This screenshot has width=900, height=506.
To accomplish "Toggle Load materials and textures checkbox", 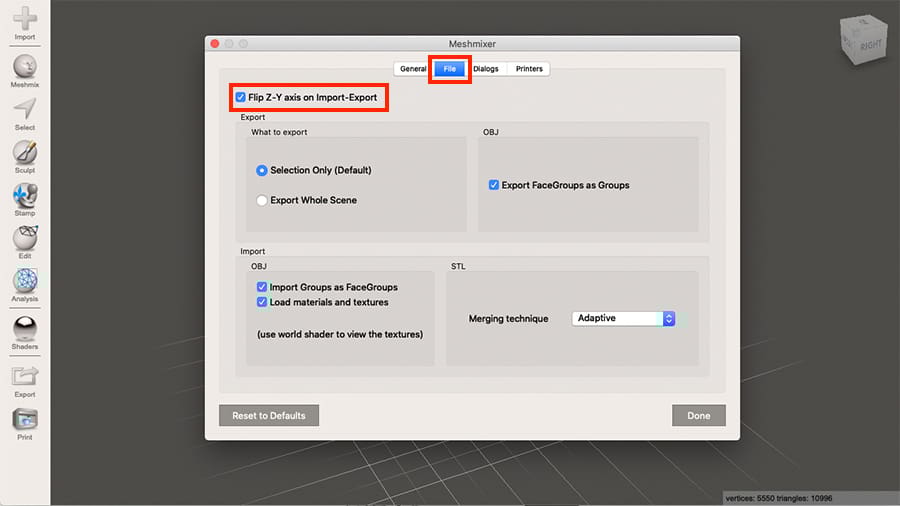I will (262, 302).
